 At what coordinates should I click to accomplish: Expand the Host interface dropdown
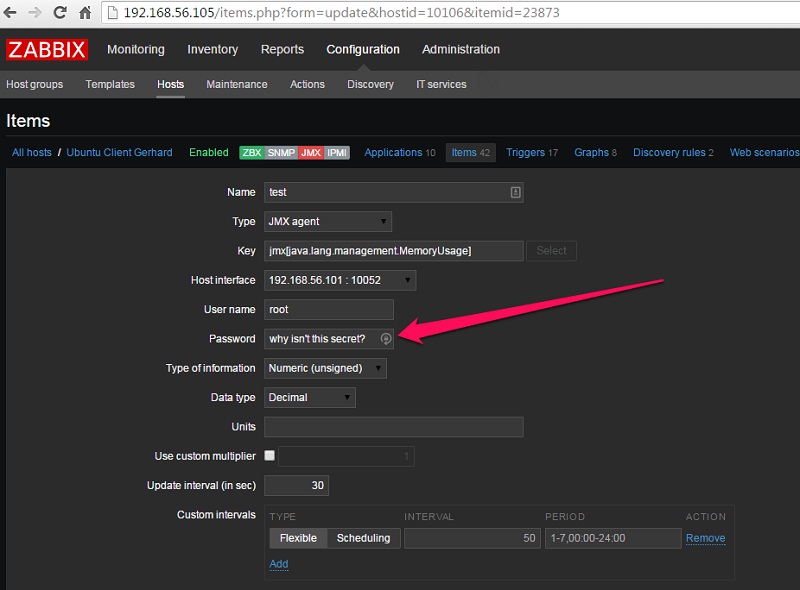(340, 280)
